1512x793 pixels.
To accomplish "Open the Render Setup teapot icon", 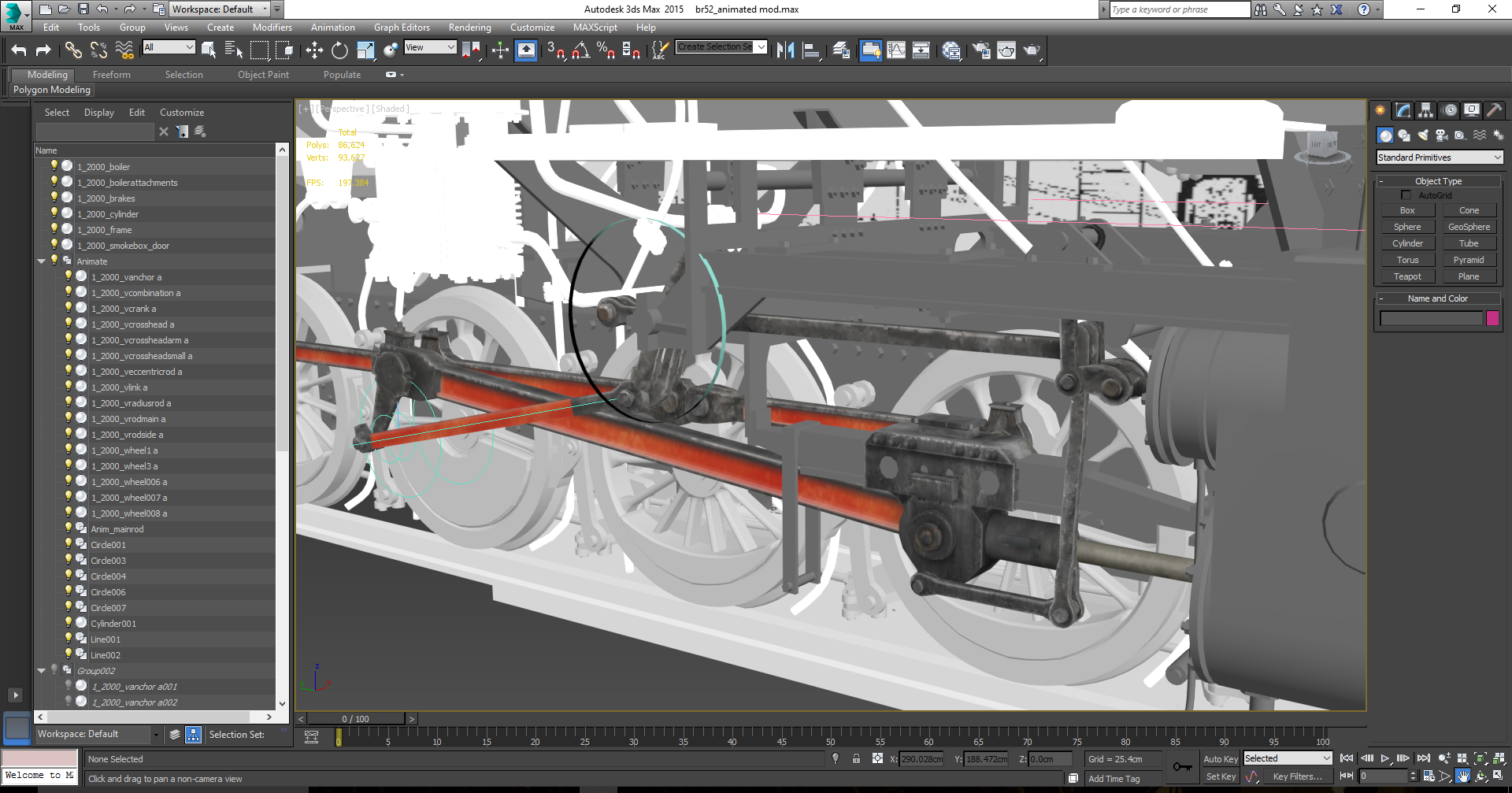I will pos(980,50).
